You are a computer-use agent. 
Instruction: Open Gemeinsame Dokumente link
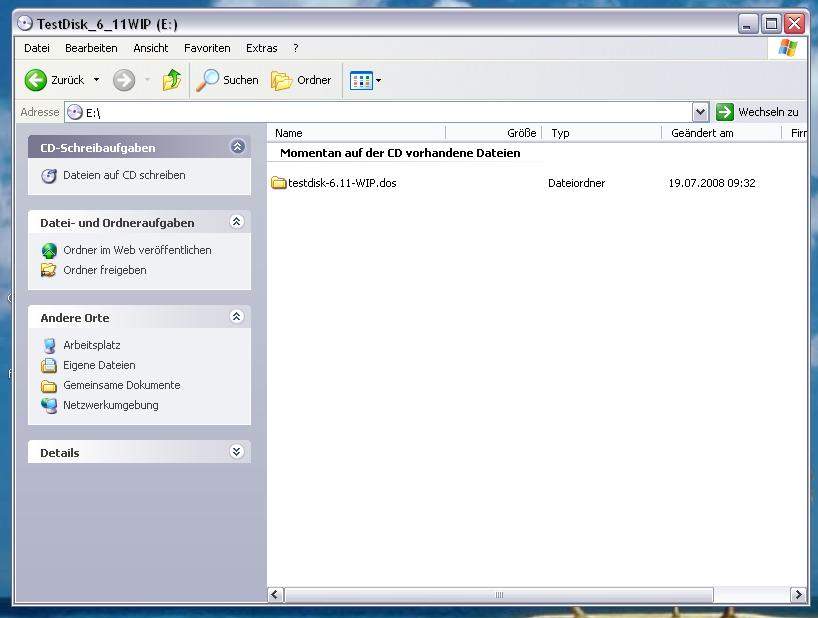[x=122, y=385]
